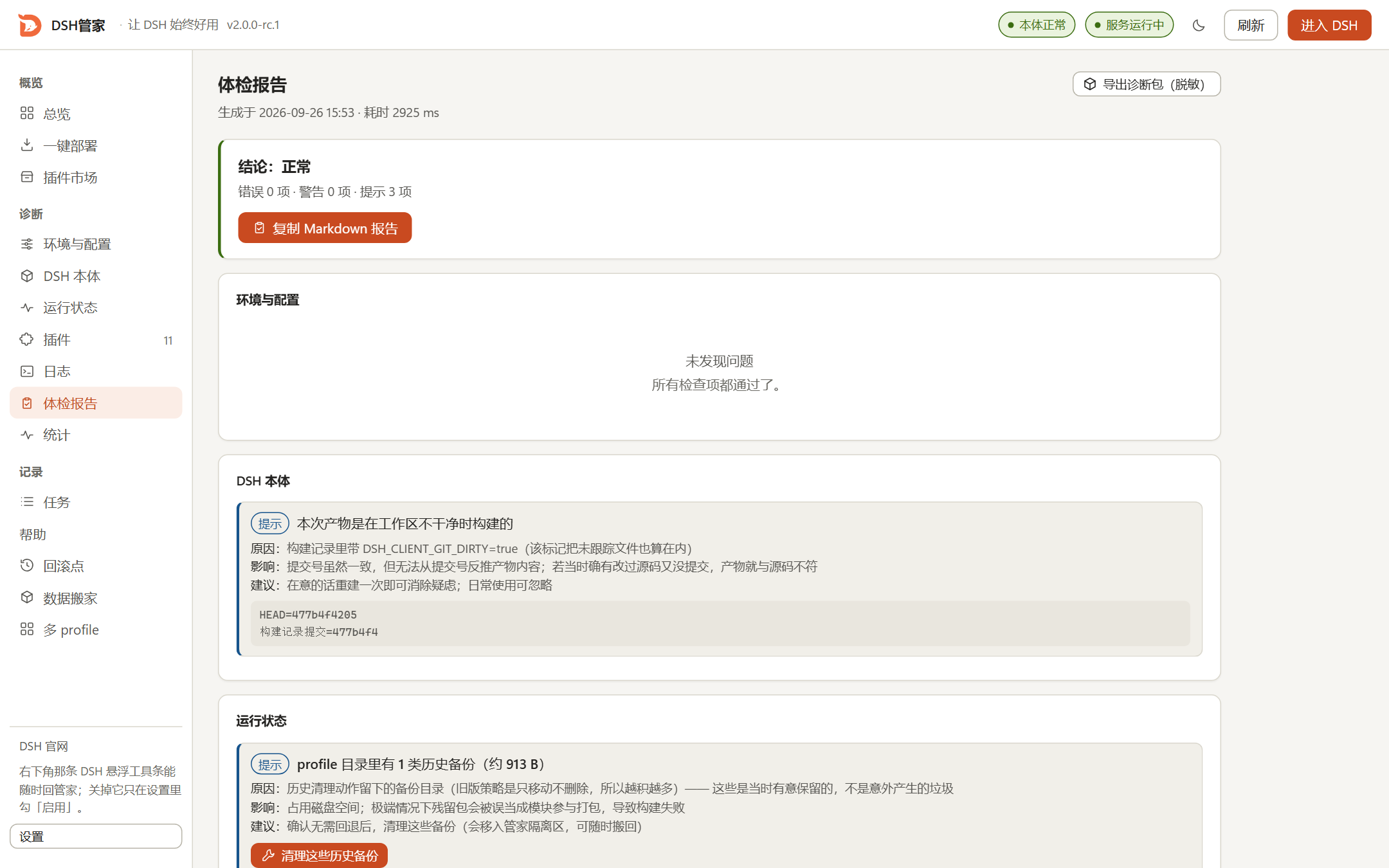Open 回滚点 sidebar entry
Viewport: 1389px width, 868px height.
point(96,566)
